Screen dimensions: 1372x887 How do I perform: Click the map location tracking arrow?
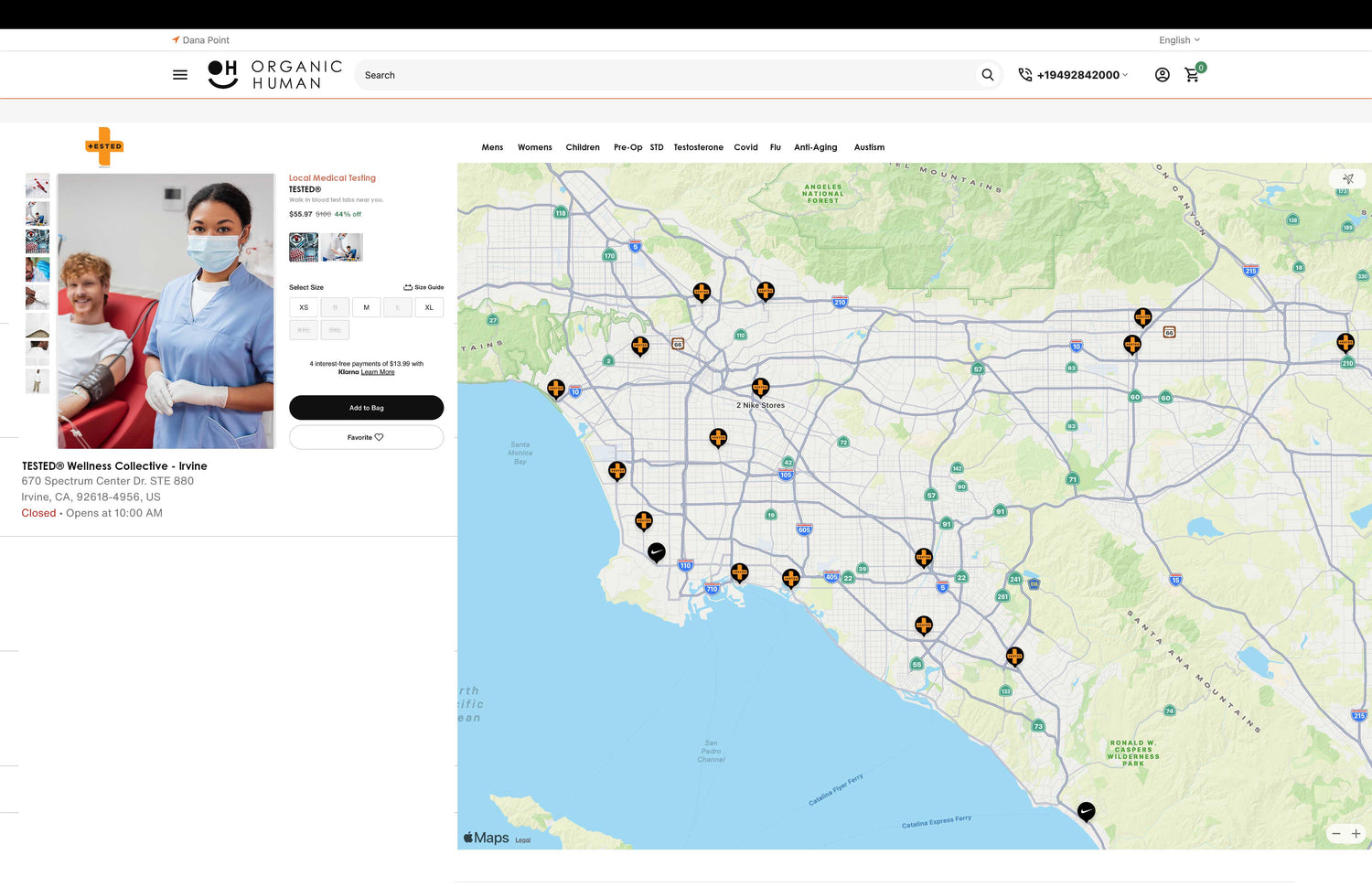pos(1347,179)
